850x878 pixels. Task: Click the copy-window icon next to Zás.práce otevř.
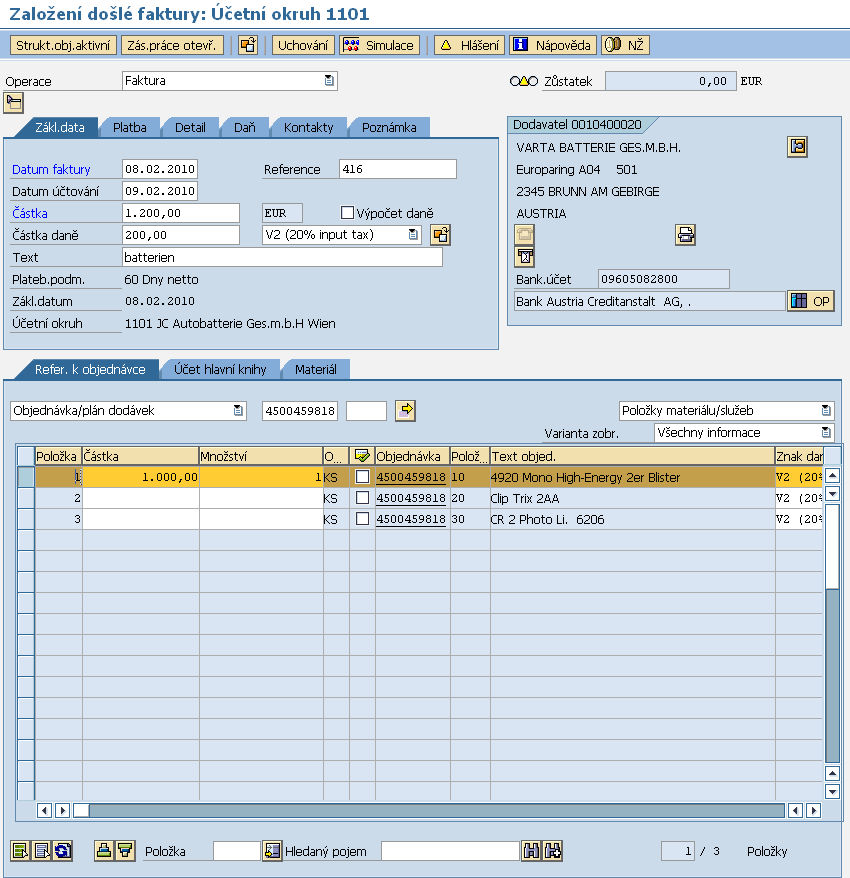[247, 45]
